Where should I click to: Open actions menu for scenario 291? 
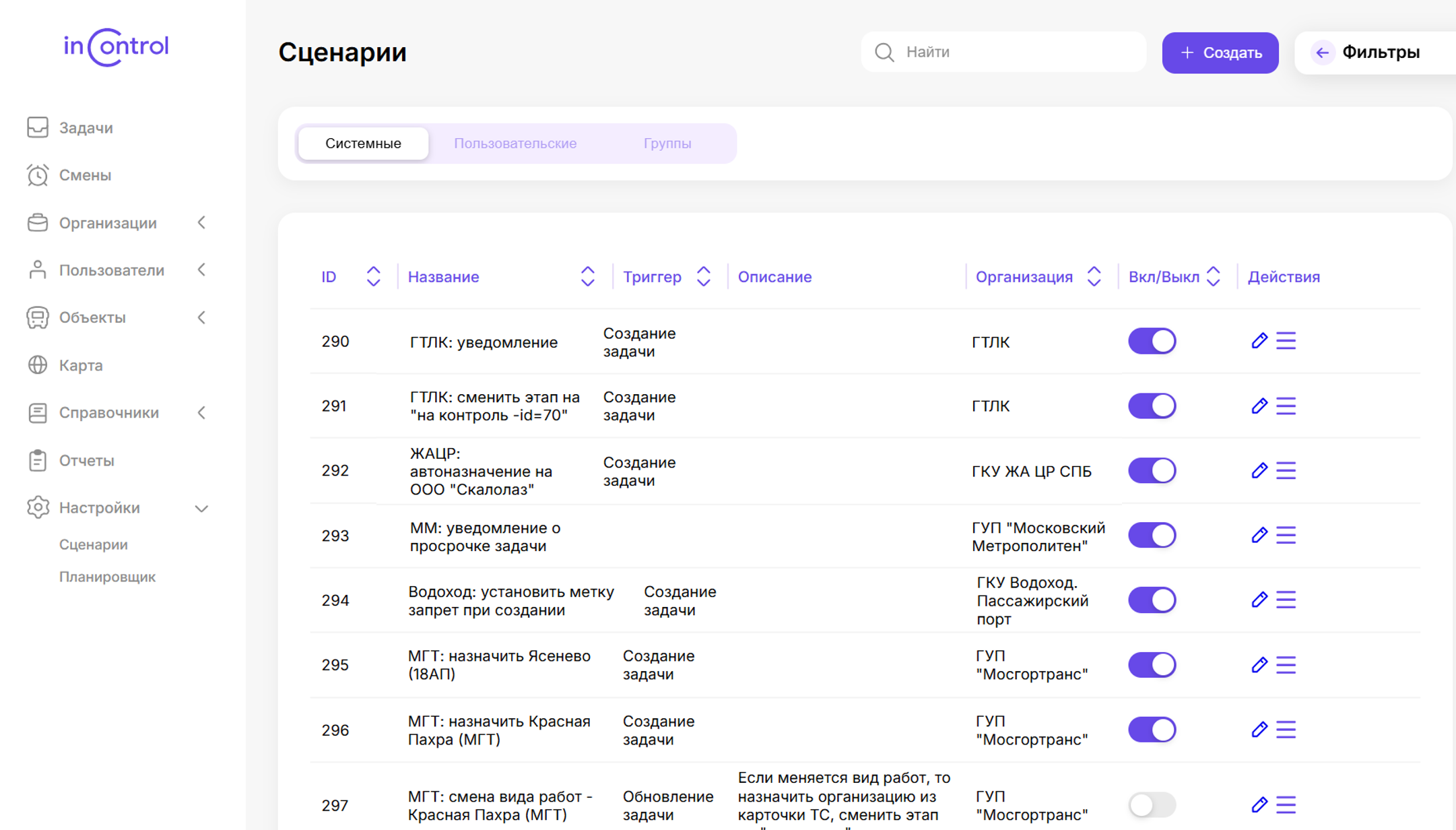click(1286, 406)
